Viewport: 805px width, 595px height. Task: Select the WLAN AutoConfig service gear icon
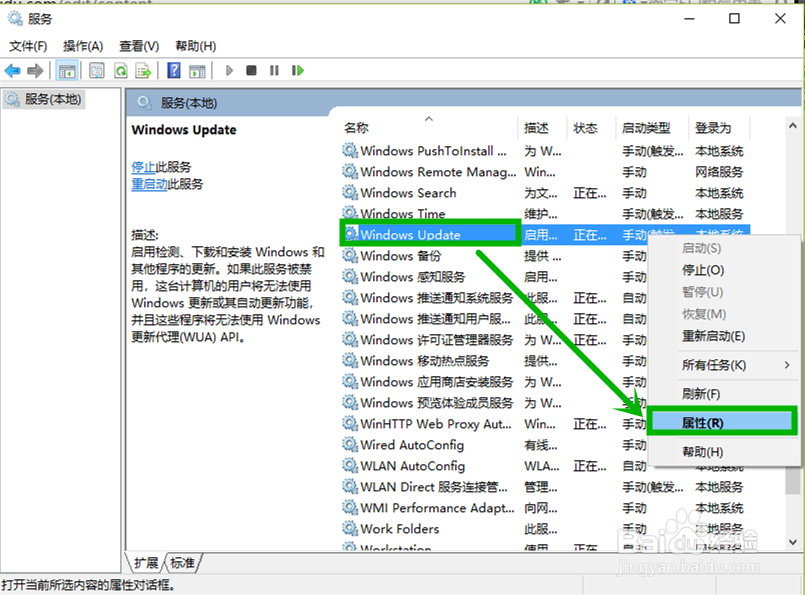350,466
